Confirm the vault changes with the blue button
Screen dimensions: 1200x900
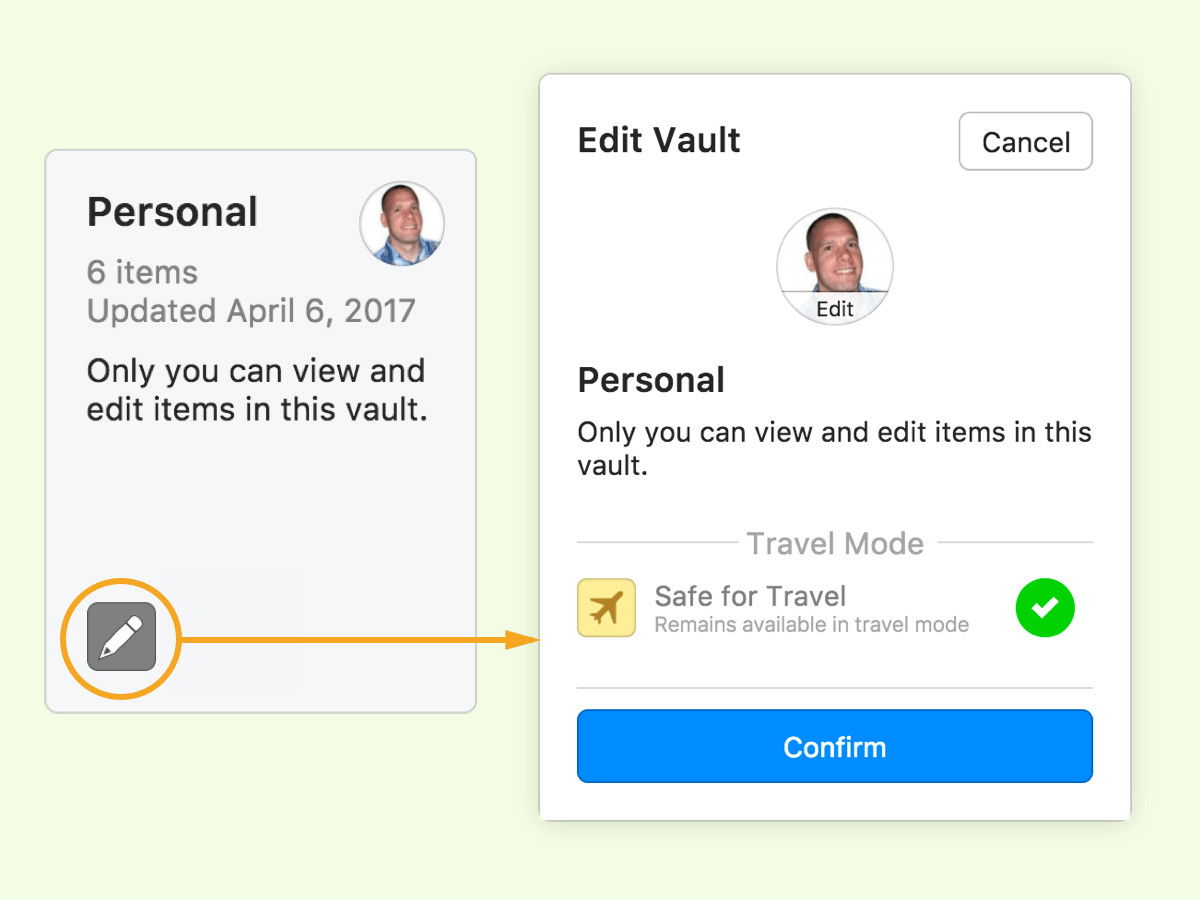point(835,746)
